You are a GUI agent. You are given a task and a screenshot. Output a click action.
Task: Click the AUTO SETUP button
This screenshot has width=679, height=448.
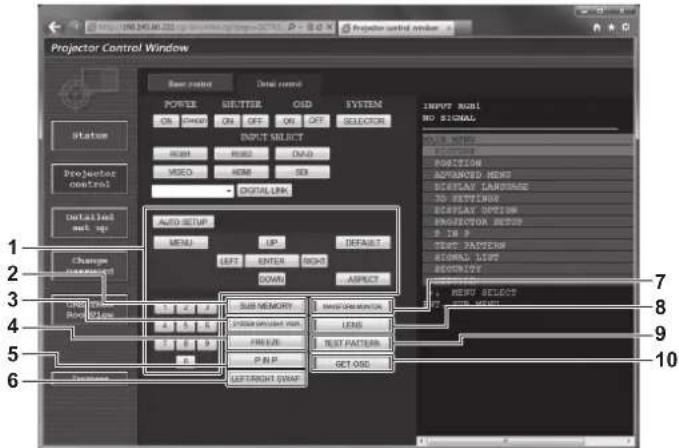coord(183,222)
